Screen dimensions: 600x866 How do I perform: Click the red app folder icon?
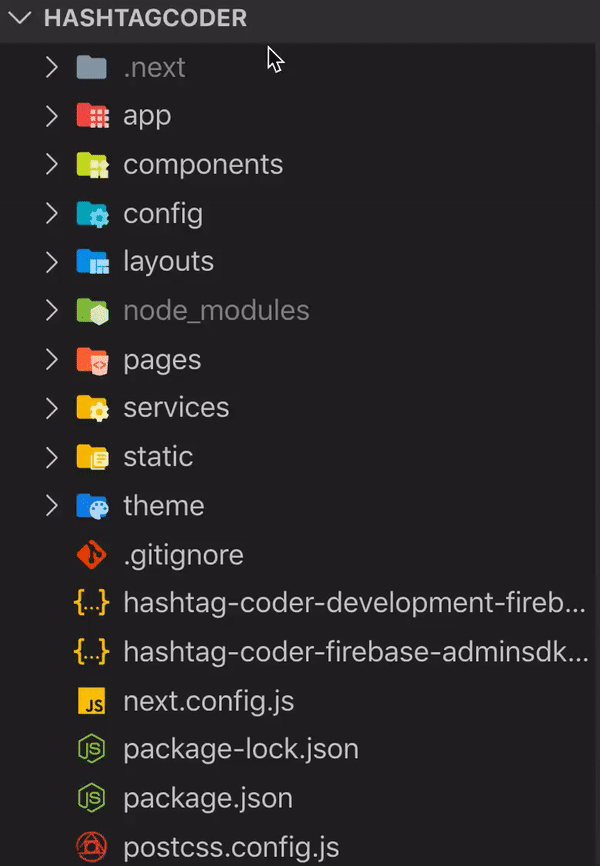pos(92,116)
